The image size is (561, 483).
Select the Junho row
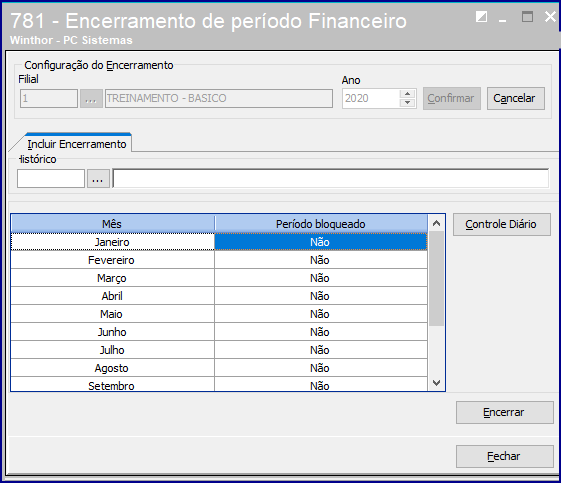219,332
